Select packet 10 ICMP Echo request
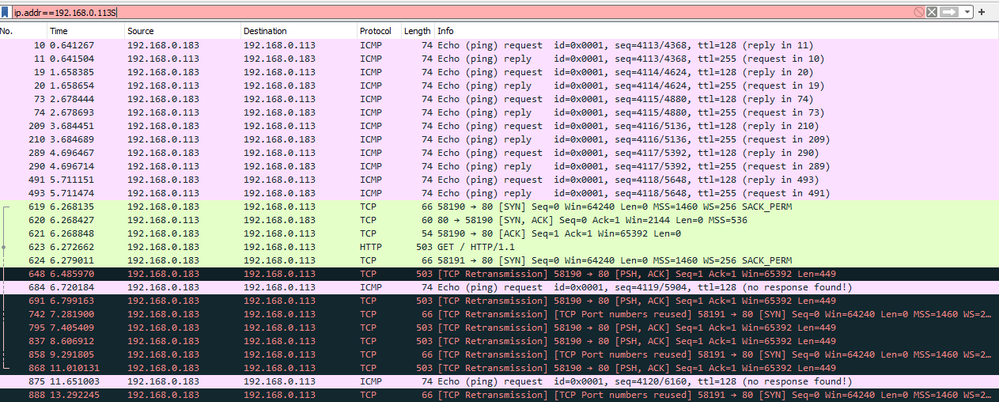This screenshot has height=402, width=999. click(x=500, y=45)
